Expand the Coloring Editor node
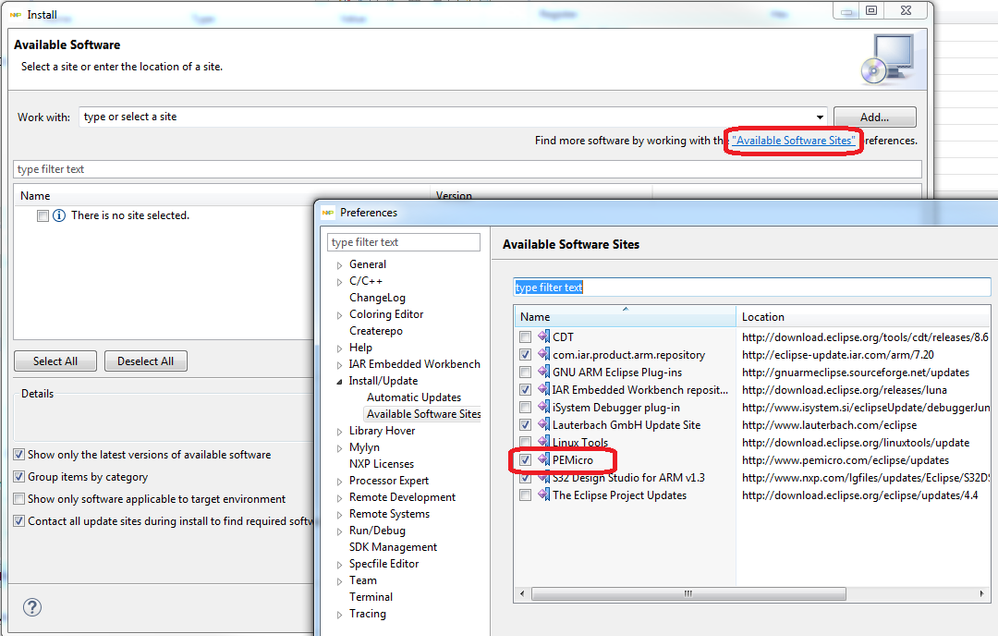This screenshot has height=636, width=998. (339, 315)
